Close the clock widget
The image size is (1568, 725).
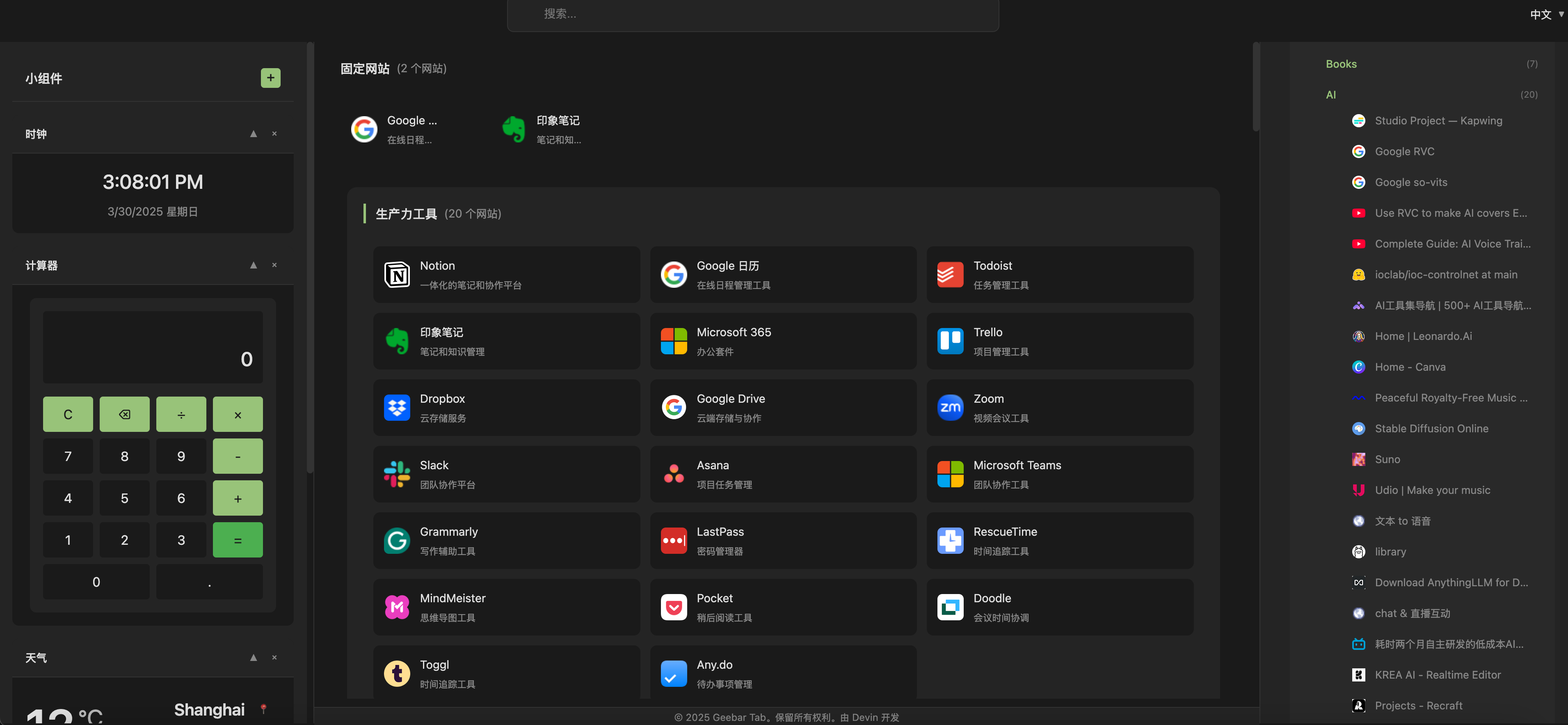coord(274,134)
